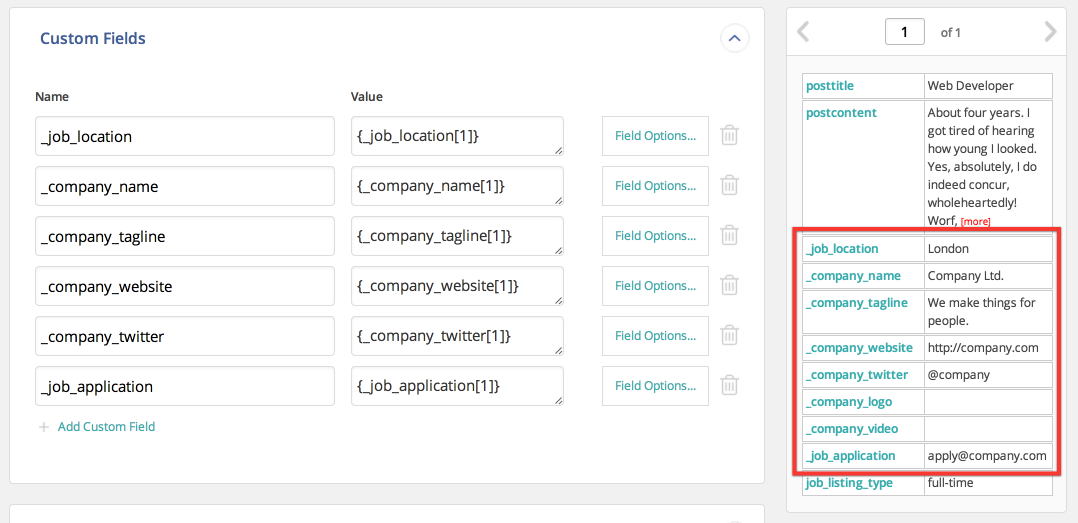Focus the record number input box
The image size is (1078, 523).
[x=905, y=32]
